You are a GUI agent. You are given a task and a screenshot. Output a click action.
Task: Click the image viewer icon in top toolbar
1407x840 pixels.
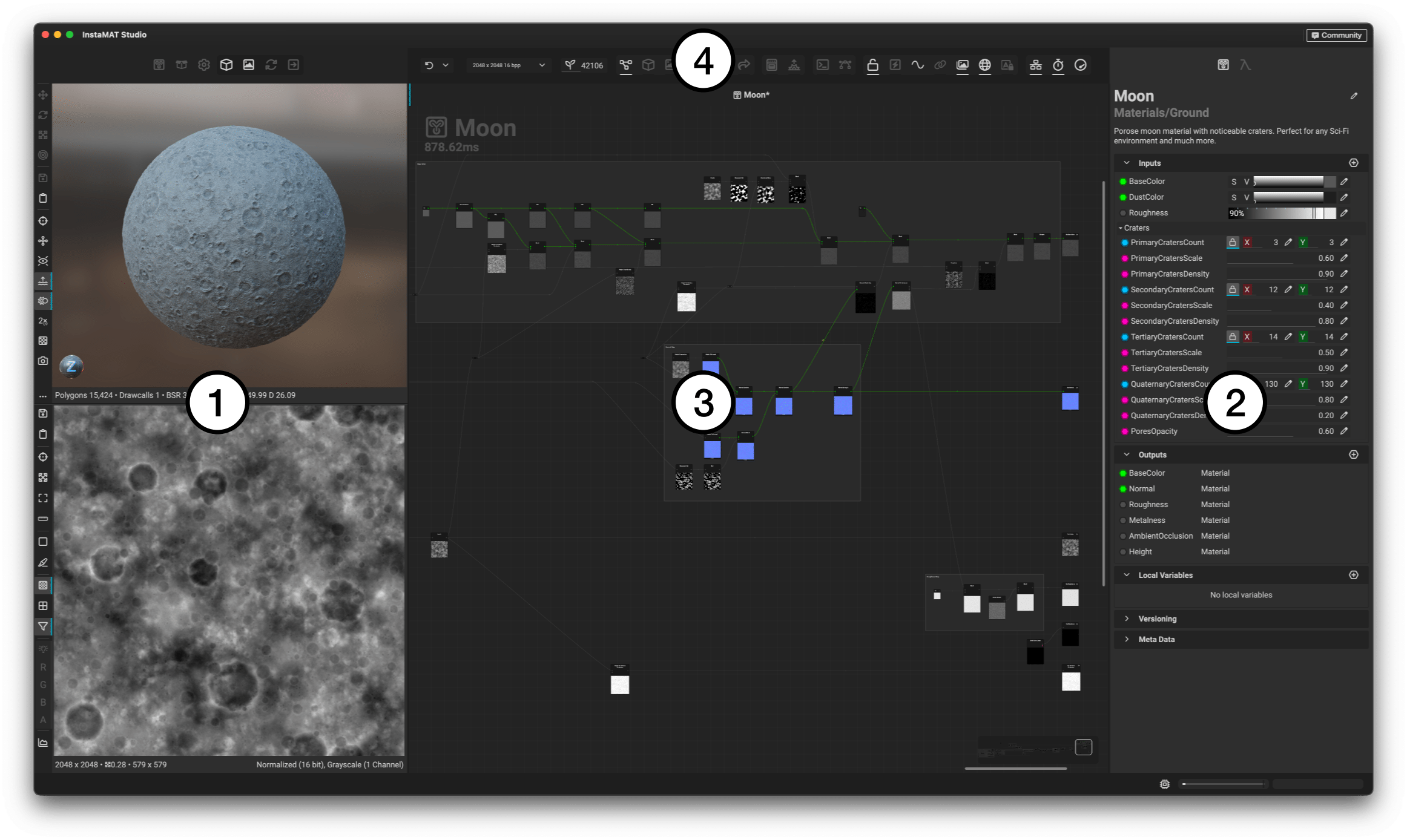(x=249, y=65)
